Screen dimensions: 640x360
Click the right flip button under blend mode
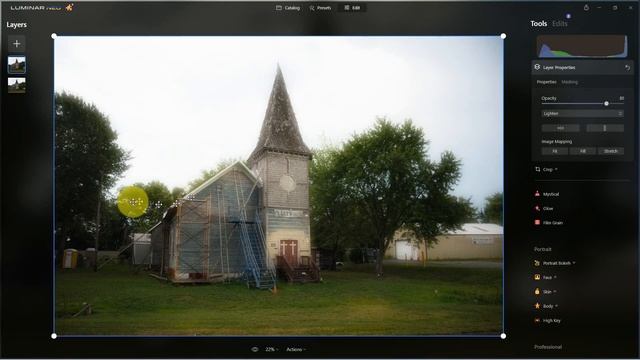click(x=605, y=128)
